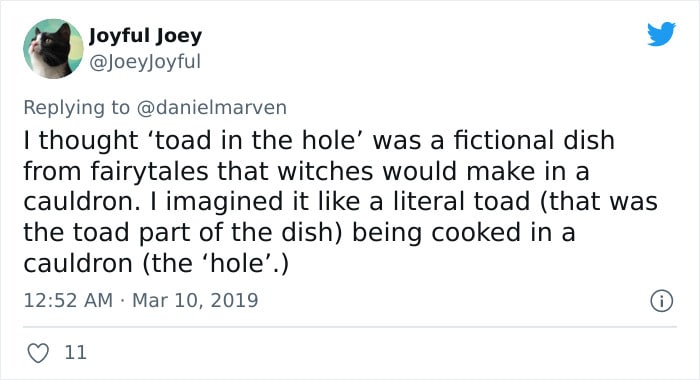Click the Twitter bird logo
This screenshot has width=700, height=380.
[661, 33]
